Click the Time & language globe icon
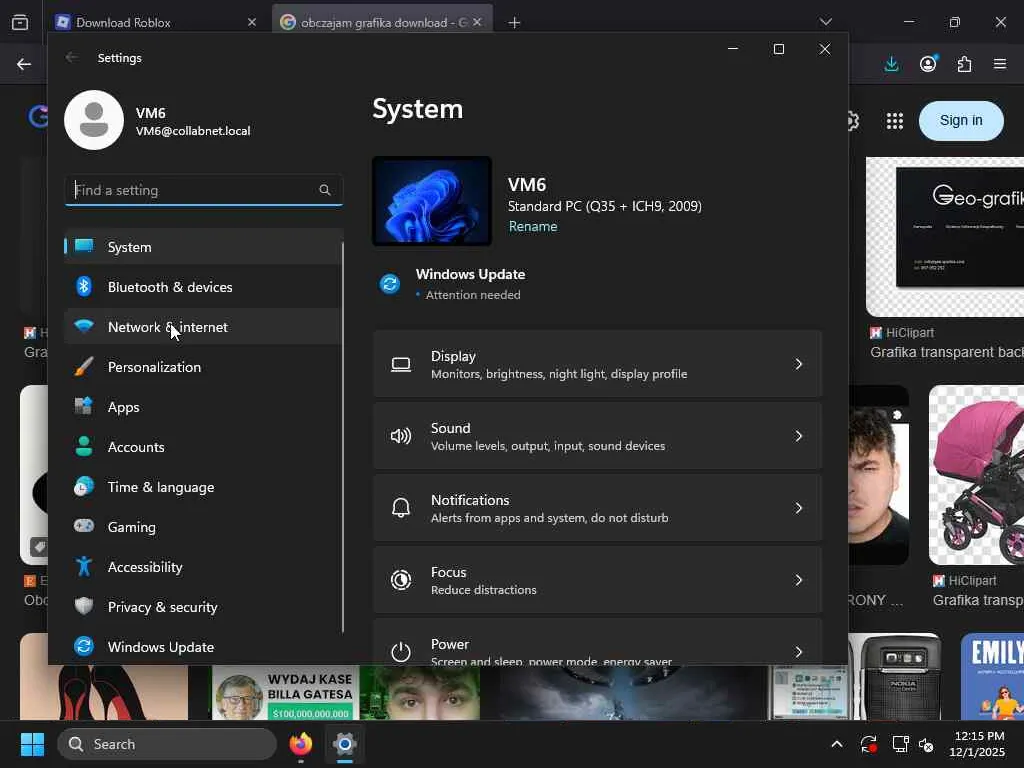 click(x=84, y=487)
